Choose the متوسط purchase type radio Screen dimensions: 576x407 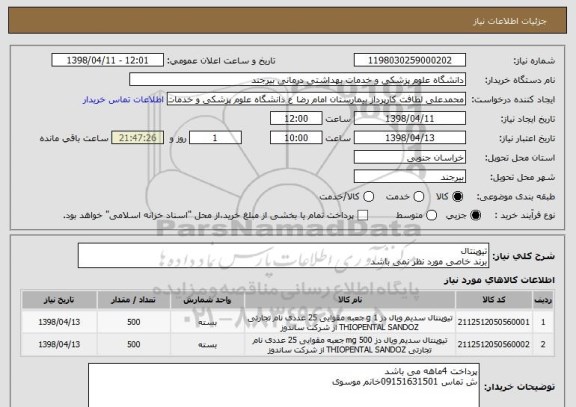click(432, 215)
